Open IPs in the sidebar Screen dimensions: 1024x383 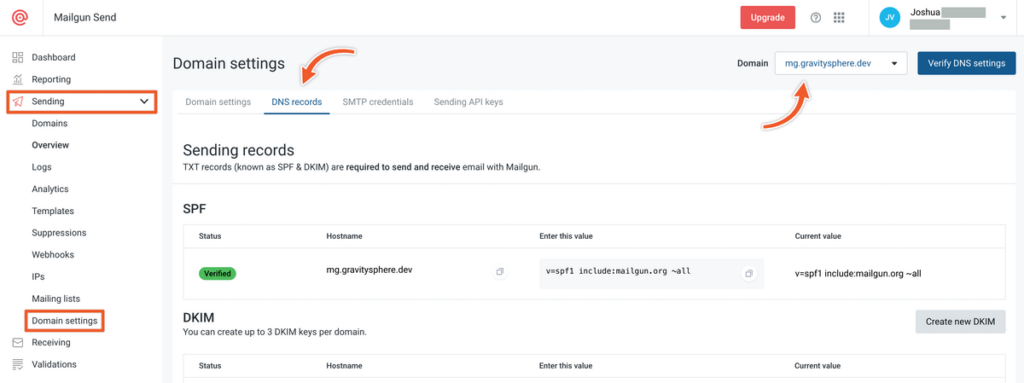[38, 276]
